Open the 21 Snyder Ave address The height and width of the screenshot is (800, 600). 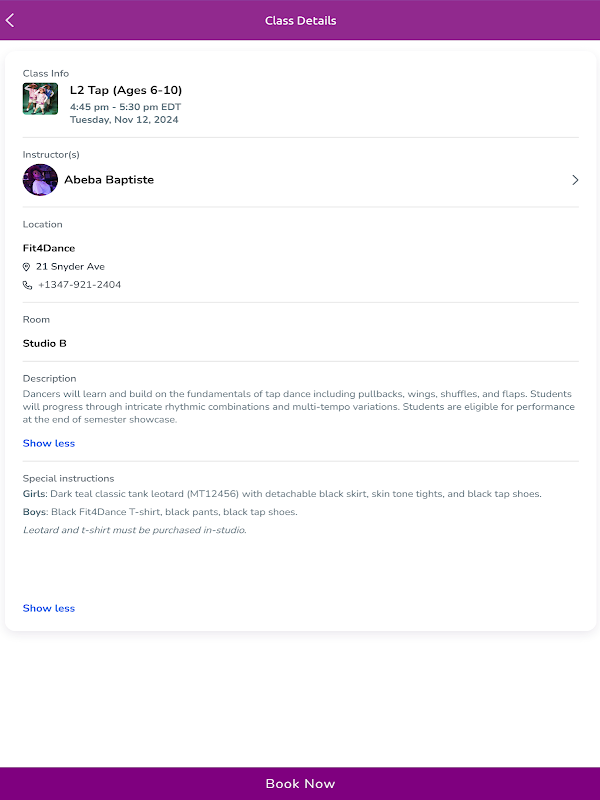pyautogui.click(x=70, y=267)
